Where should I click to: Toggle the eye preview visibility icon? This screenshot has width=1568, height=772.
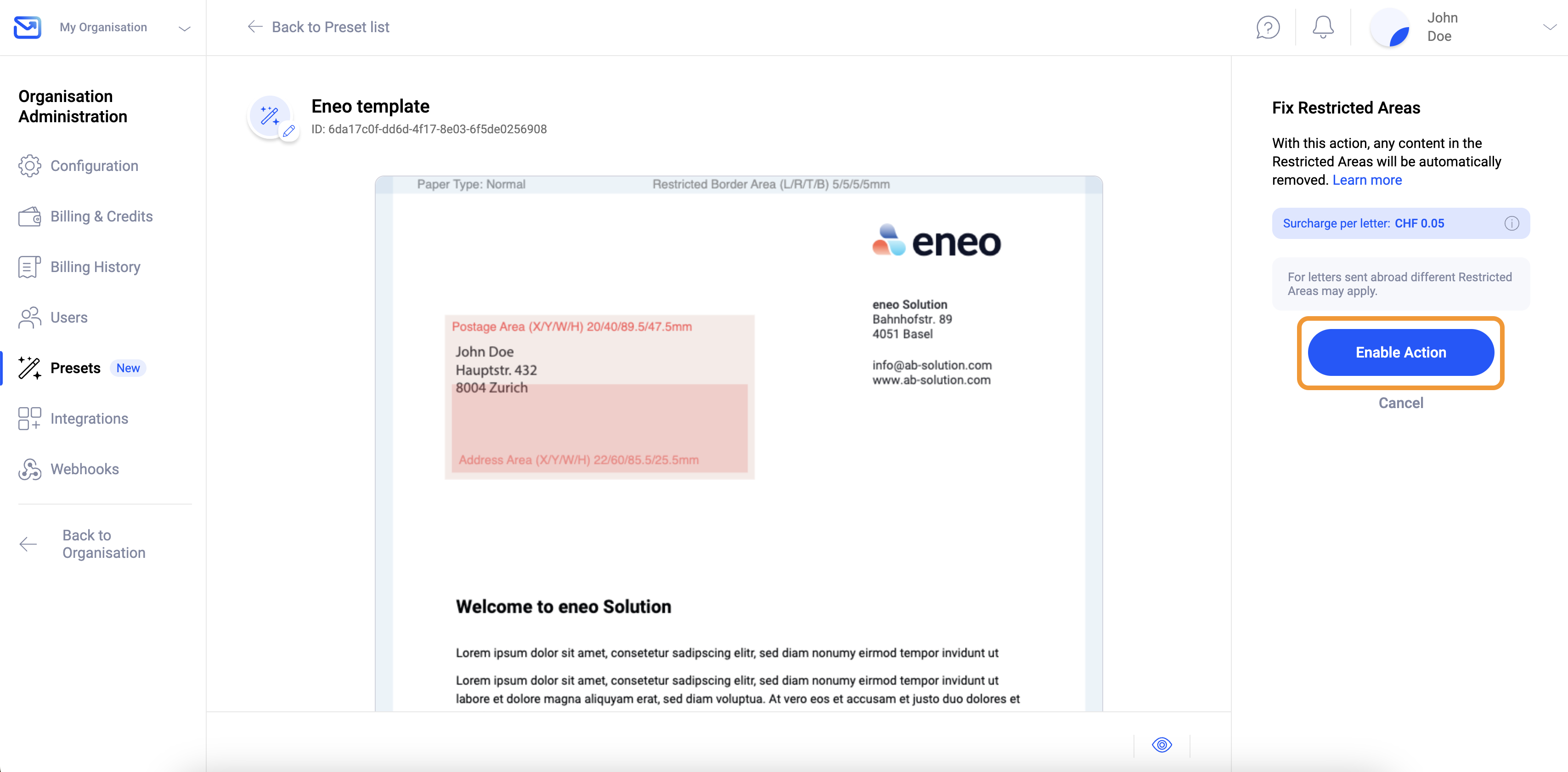[1162, 744]
